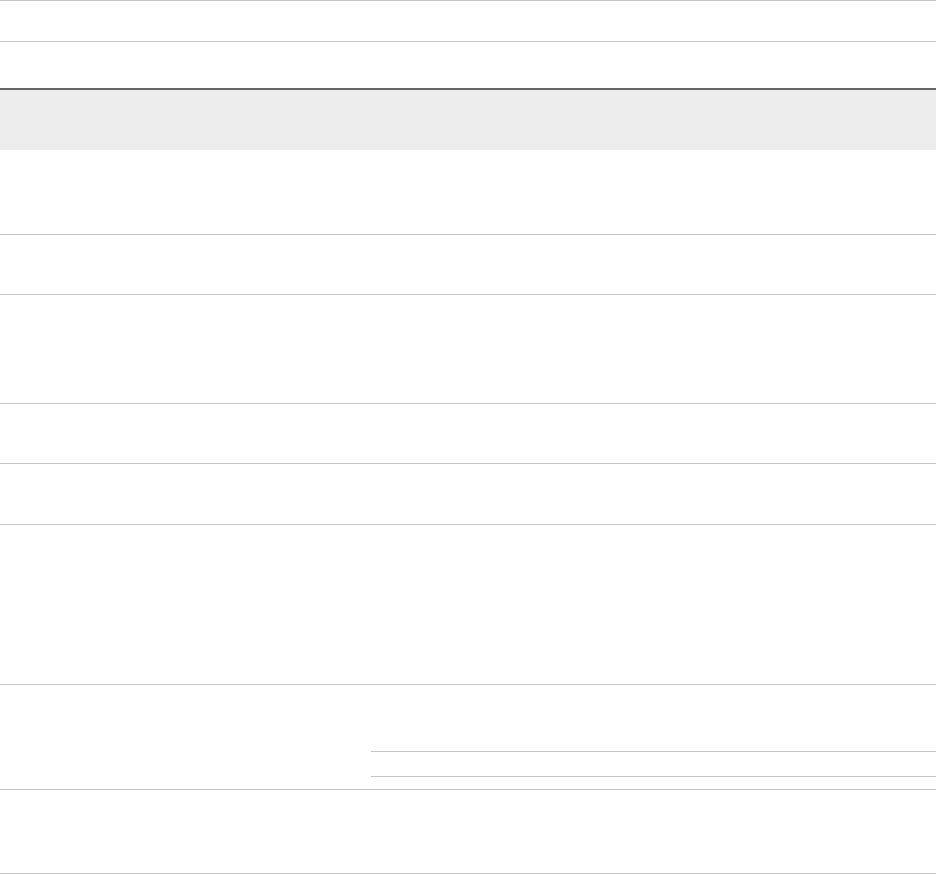Click the third white row below the gray header
This screenshot has width=936, height=874.
point(468,348)
